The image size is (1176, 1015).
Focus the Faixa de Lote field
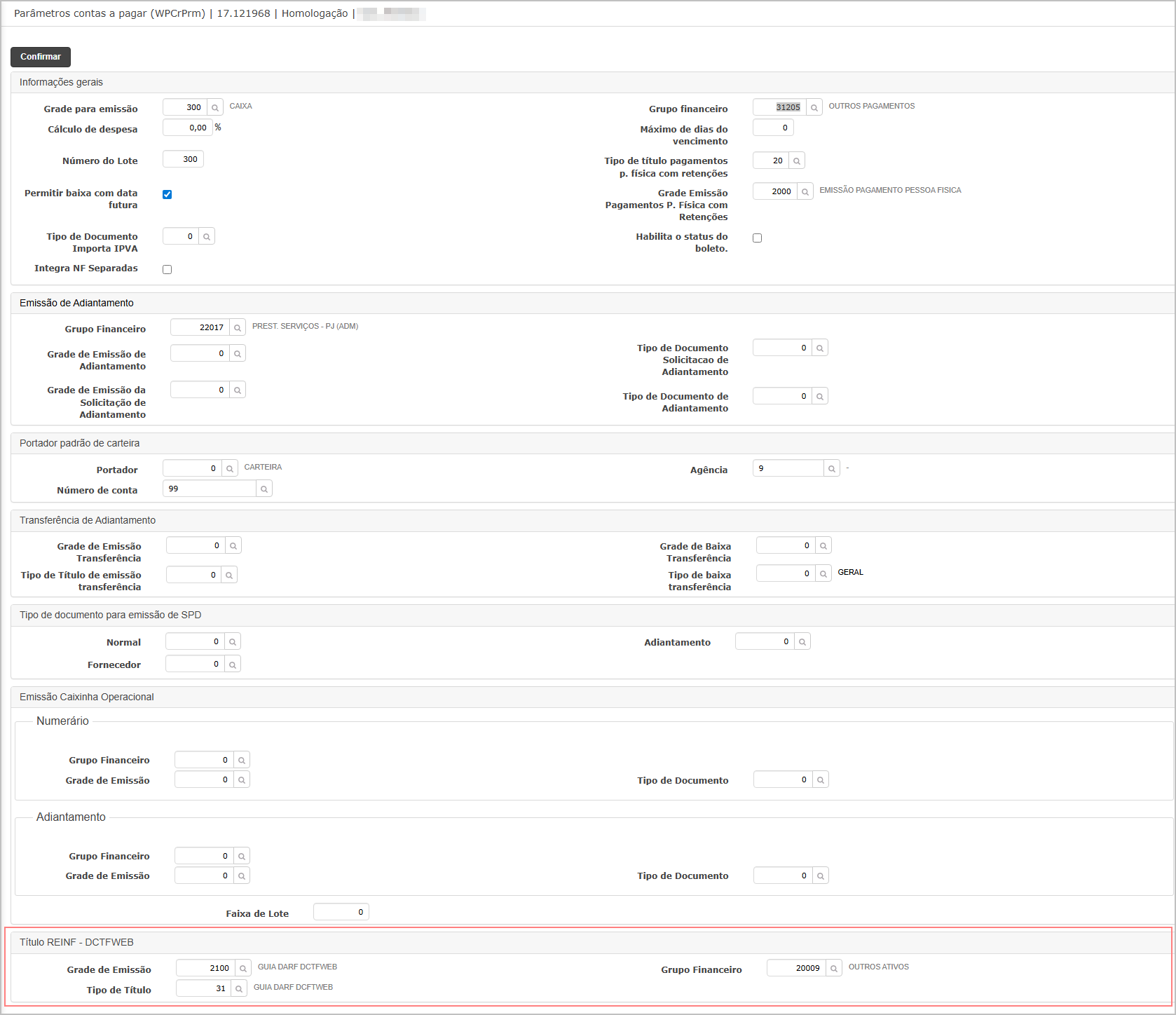pyautogui.click(x=341, y=912)
